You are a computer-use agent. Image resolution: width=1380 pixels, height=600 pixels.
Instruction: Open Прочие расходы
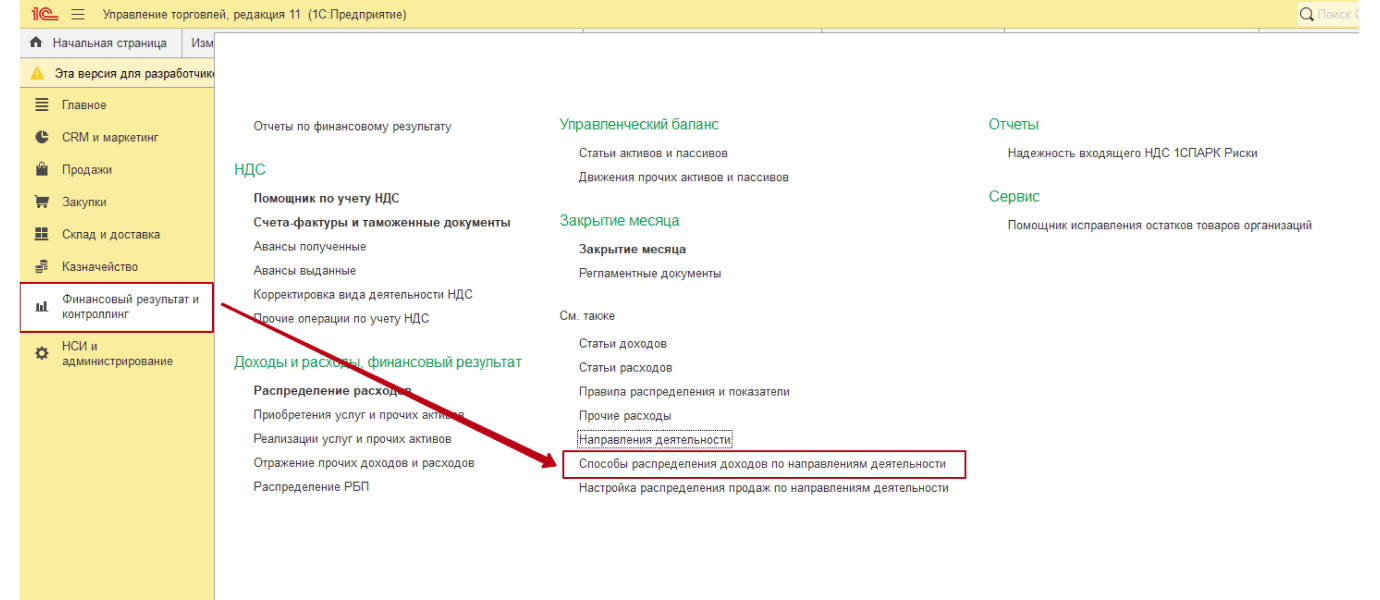point(625,415)
